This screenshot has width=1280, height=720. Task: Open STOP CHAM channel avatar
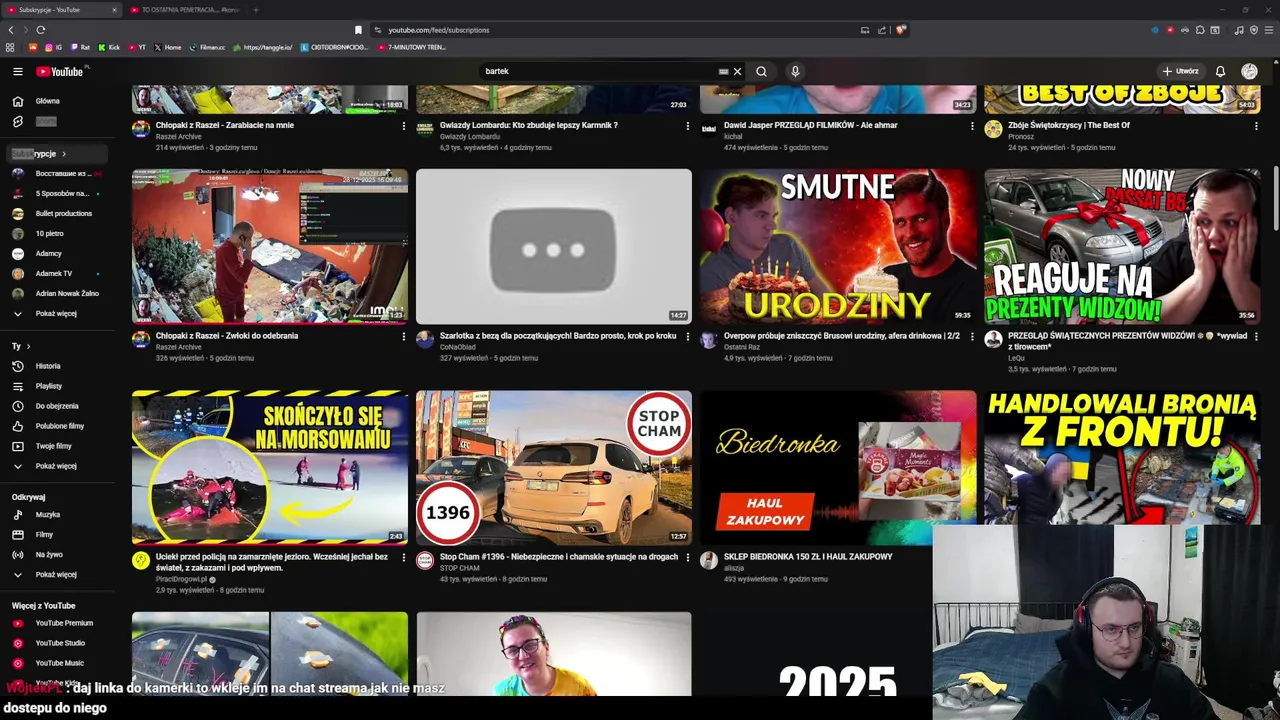pyautogui.click(x=425, y=561)
